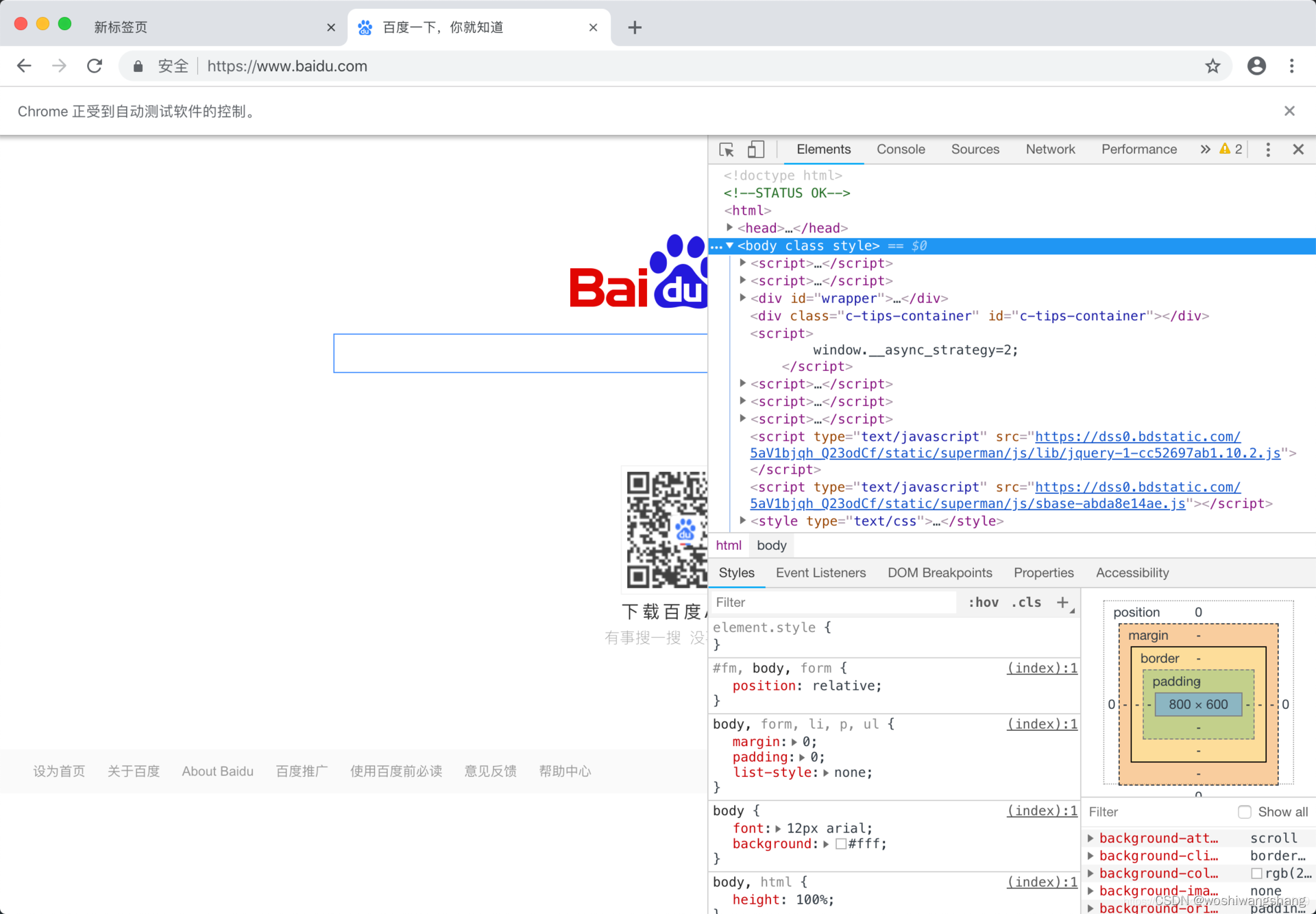Open the Event Listeners tab
1316x914 pixels.
(x=820, y=573)
